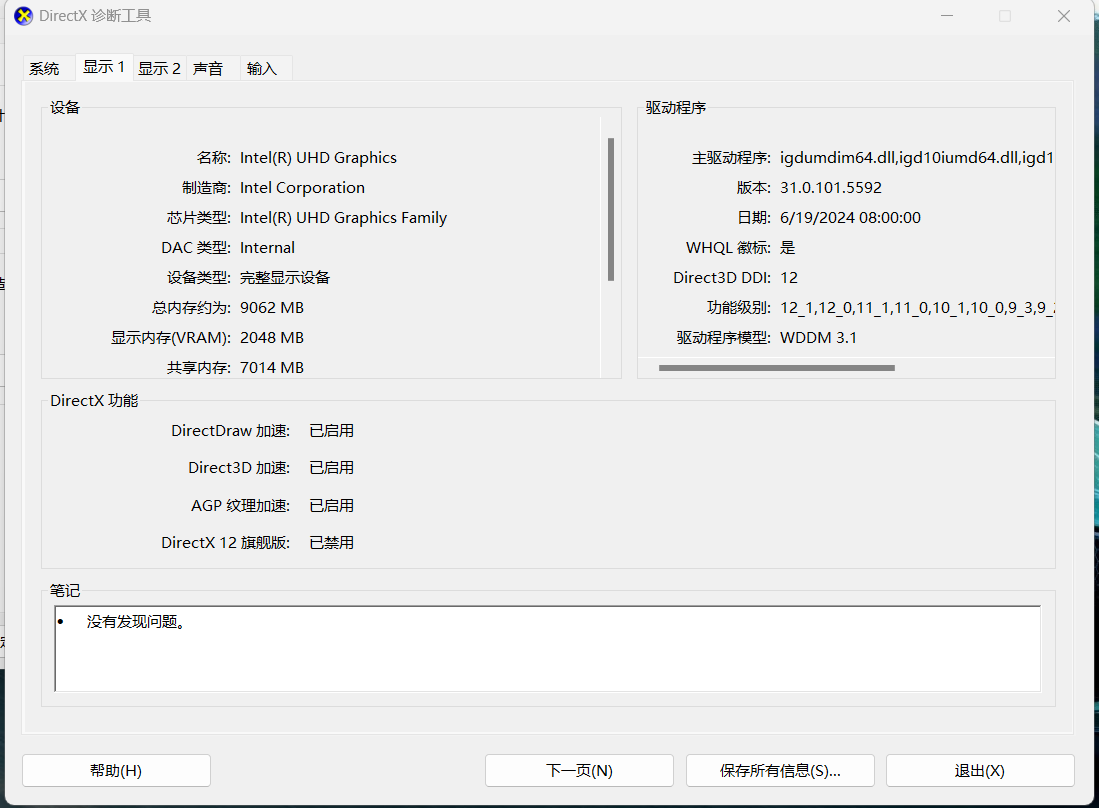1099x808 pixels.
Task: Select device type value 完整显示设备
Action: pos(285,278)
